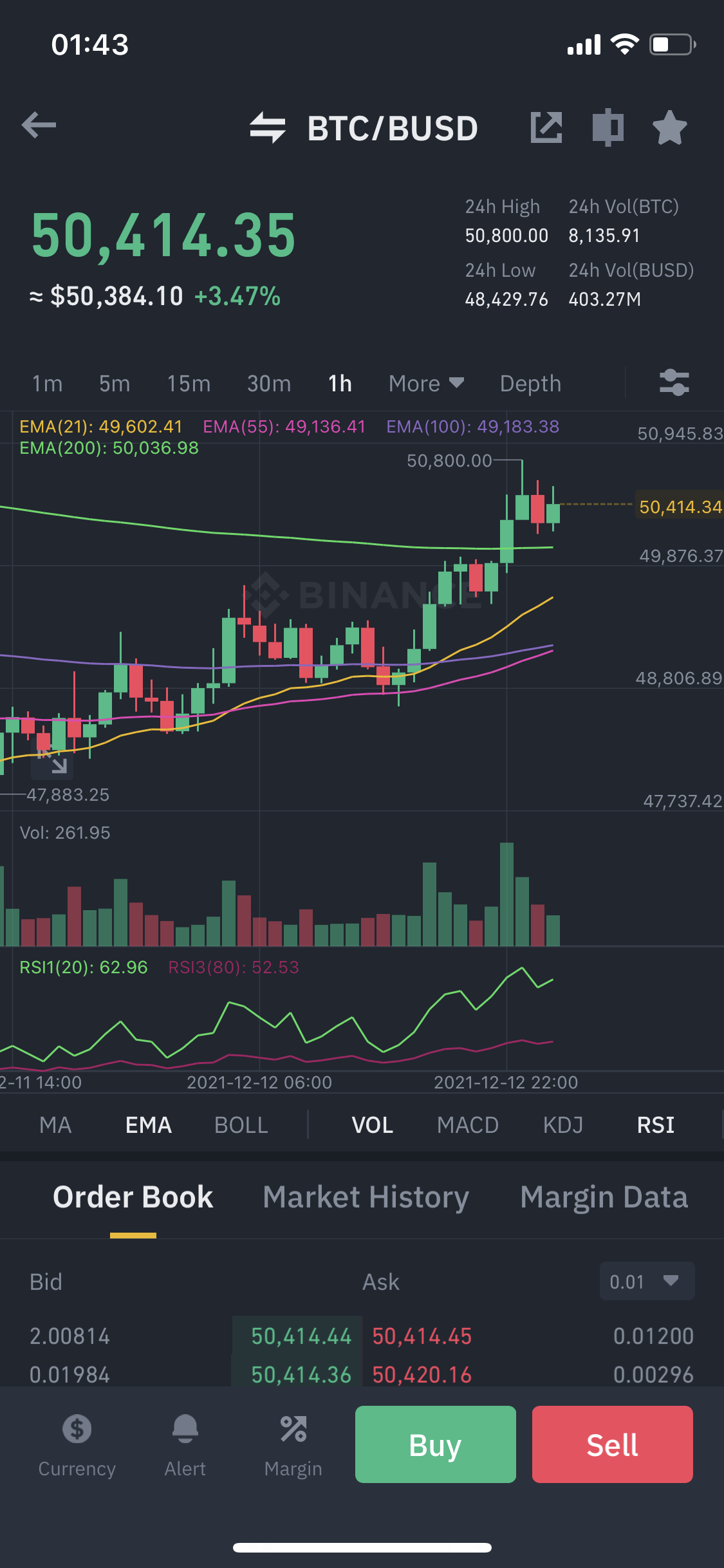This screenshot has width=724, height=1568.
Task: Tap bid price 50,414.44
Action: [301, 1336]
